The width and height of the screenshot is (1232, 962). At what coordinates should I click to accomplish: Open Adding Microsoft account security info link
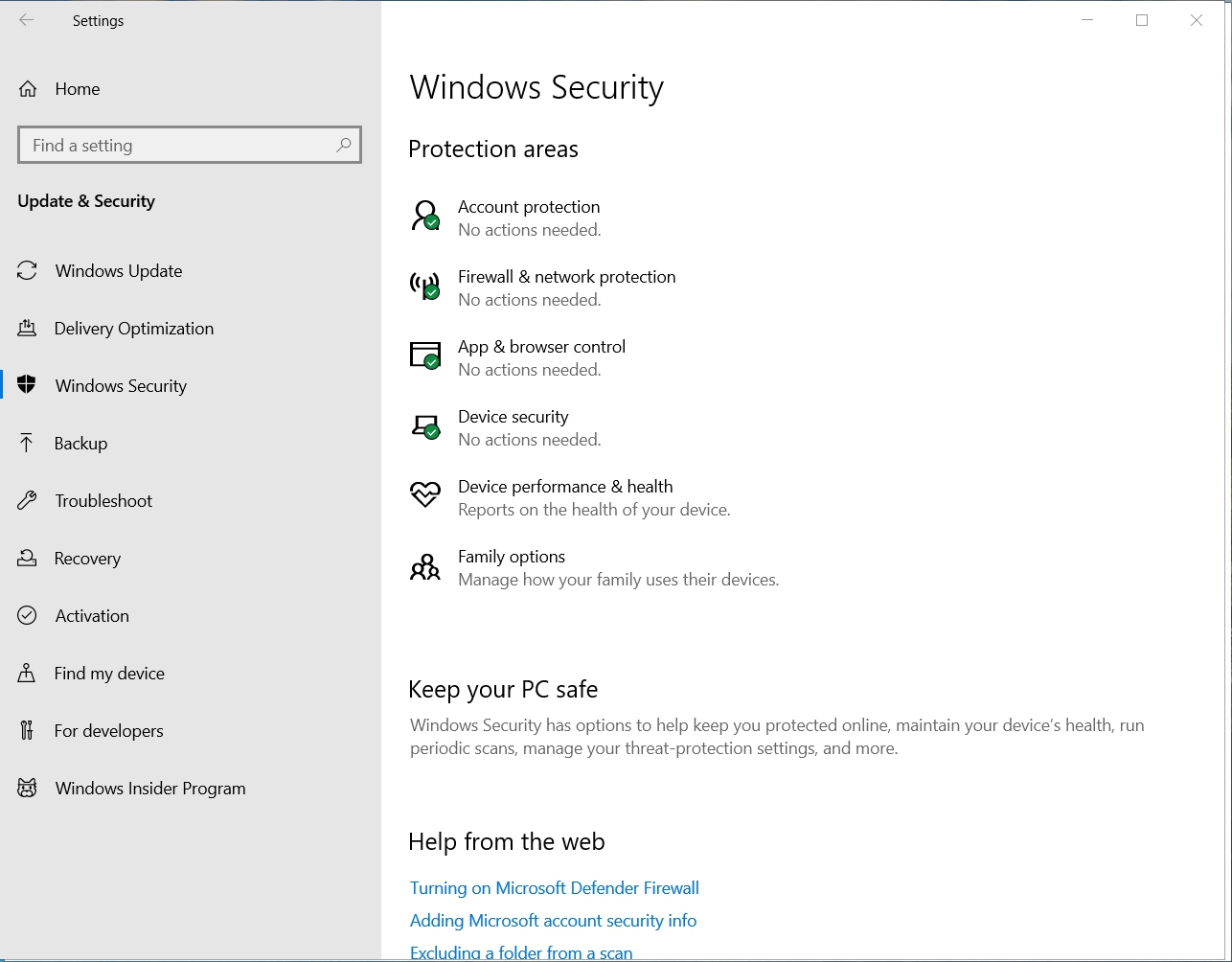point(553,921)
